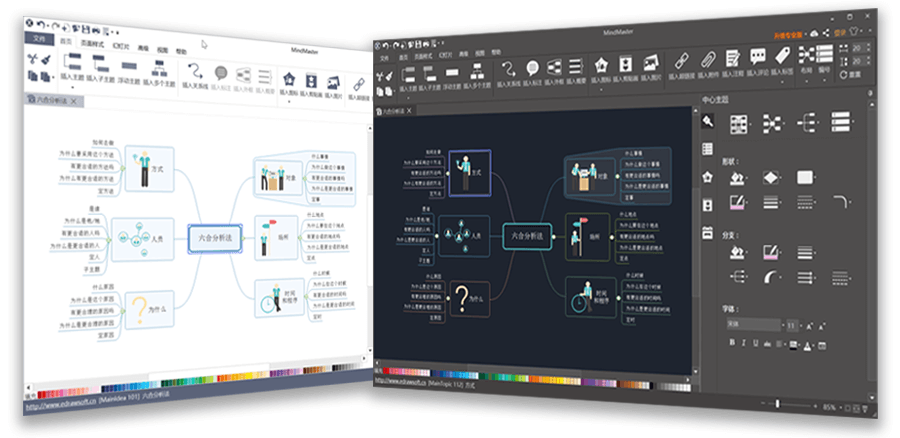Screen dimensions: 900x438
Task: Click Floating Topic icon in dark window
Action: (452, 72)
